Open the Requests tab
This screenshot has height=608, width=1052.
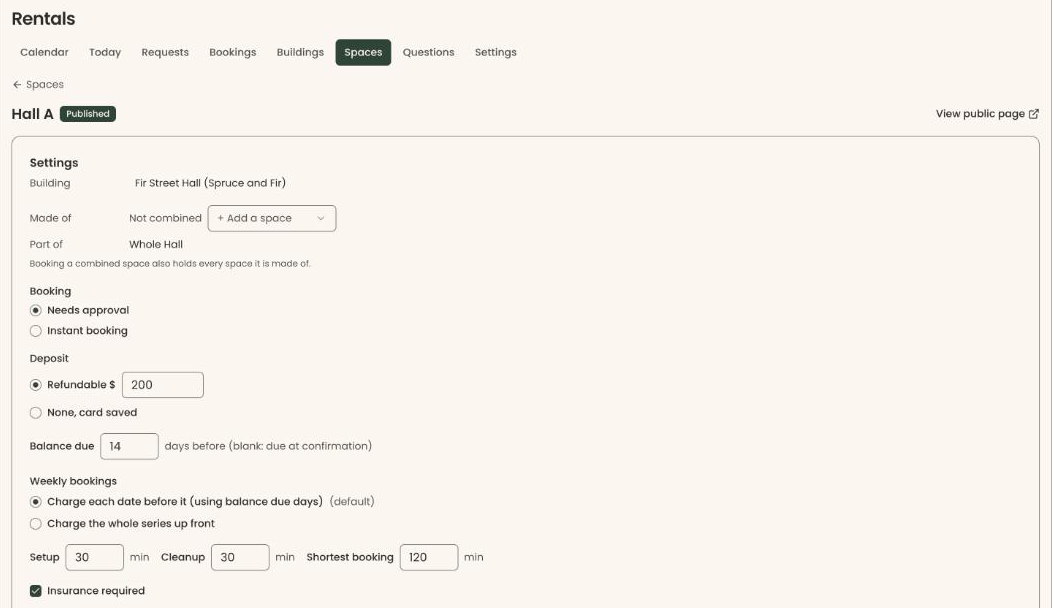165,52
